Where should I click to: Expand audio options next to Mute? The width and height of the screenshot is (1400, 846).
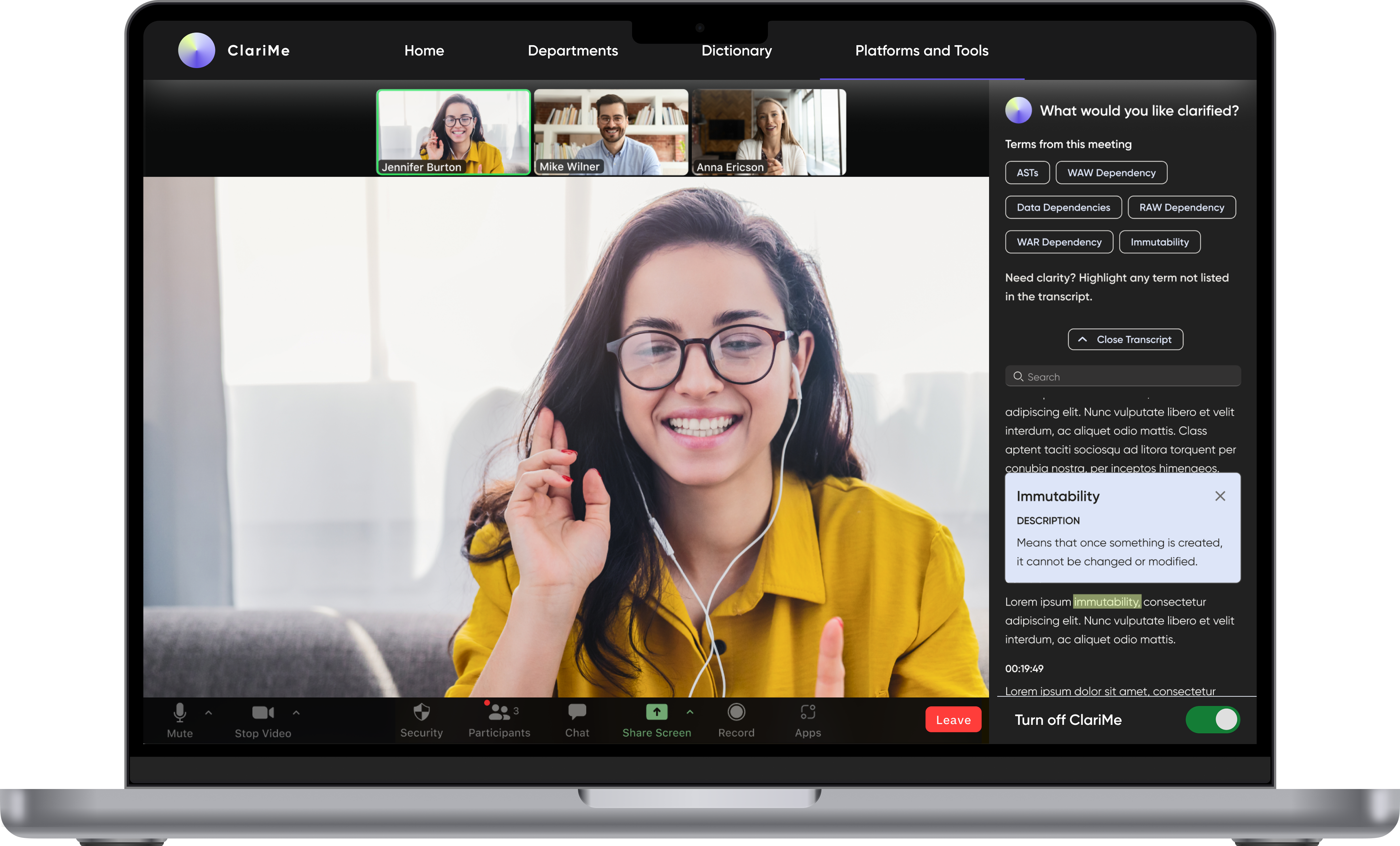(x=208, y=712)
